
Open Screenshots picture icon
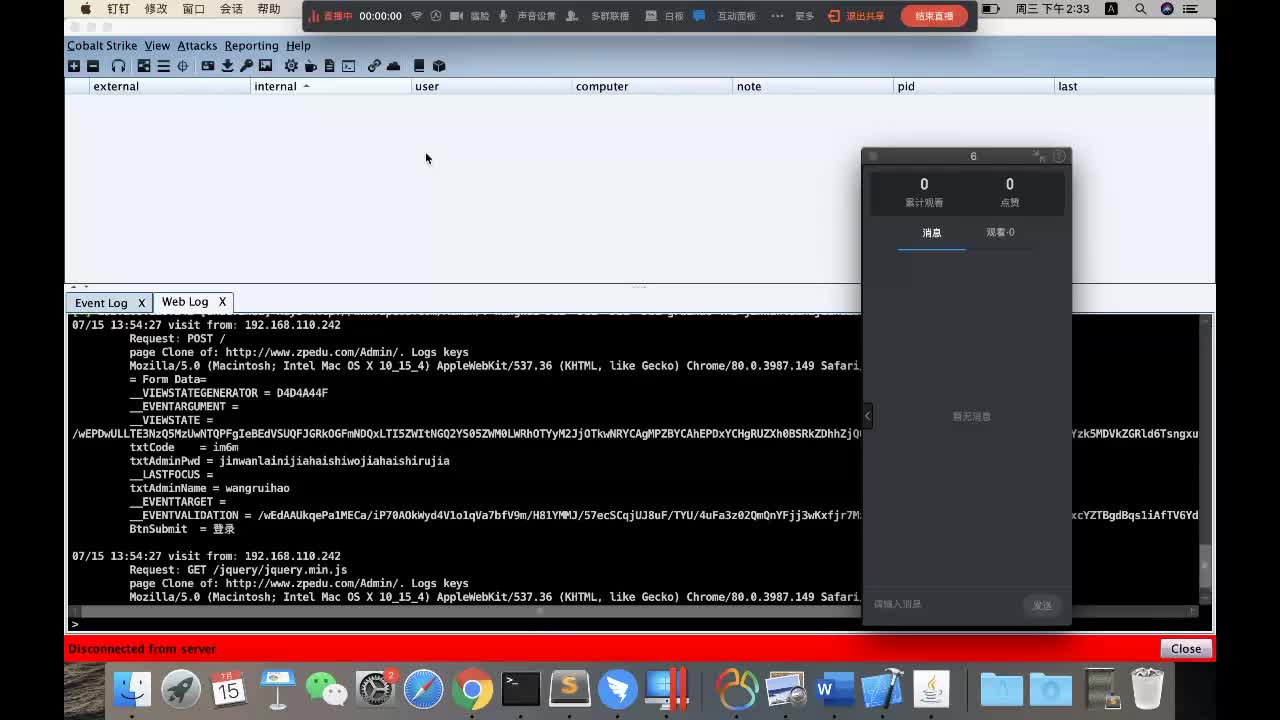[265, 66]
